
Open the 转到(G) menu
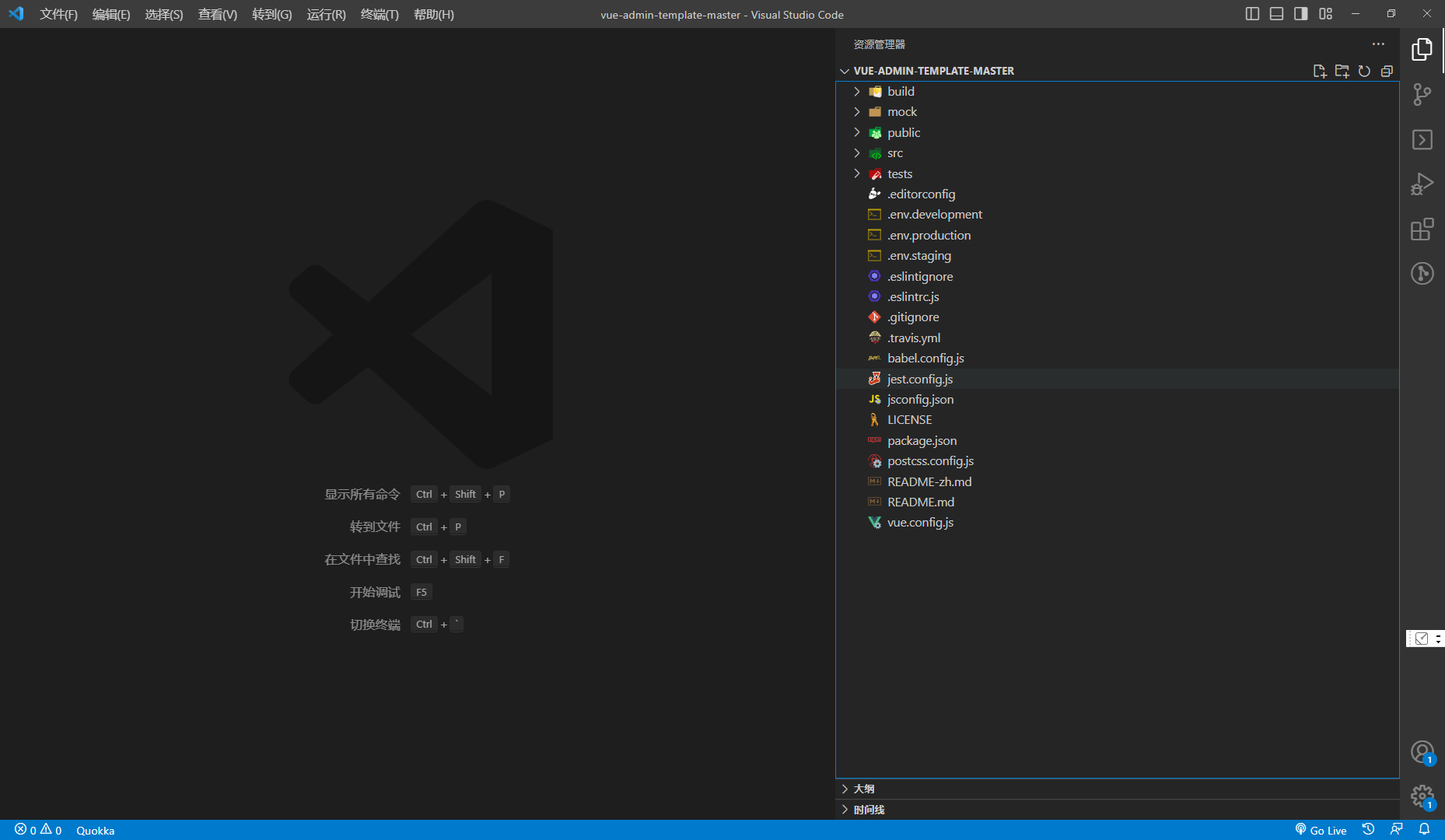(x=272, y=14)
